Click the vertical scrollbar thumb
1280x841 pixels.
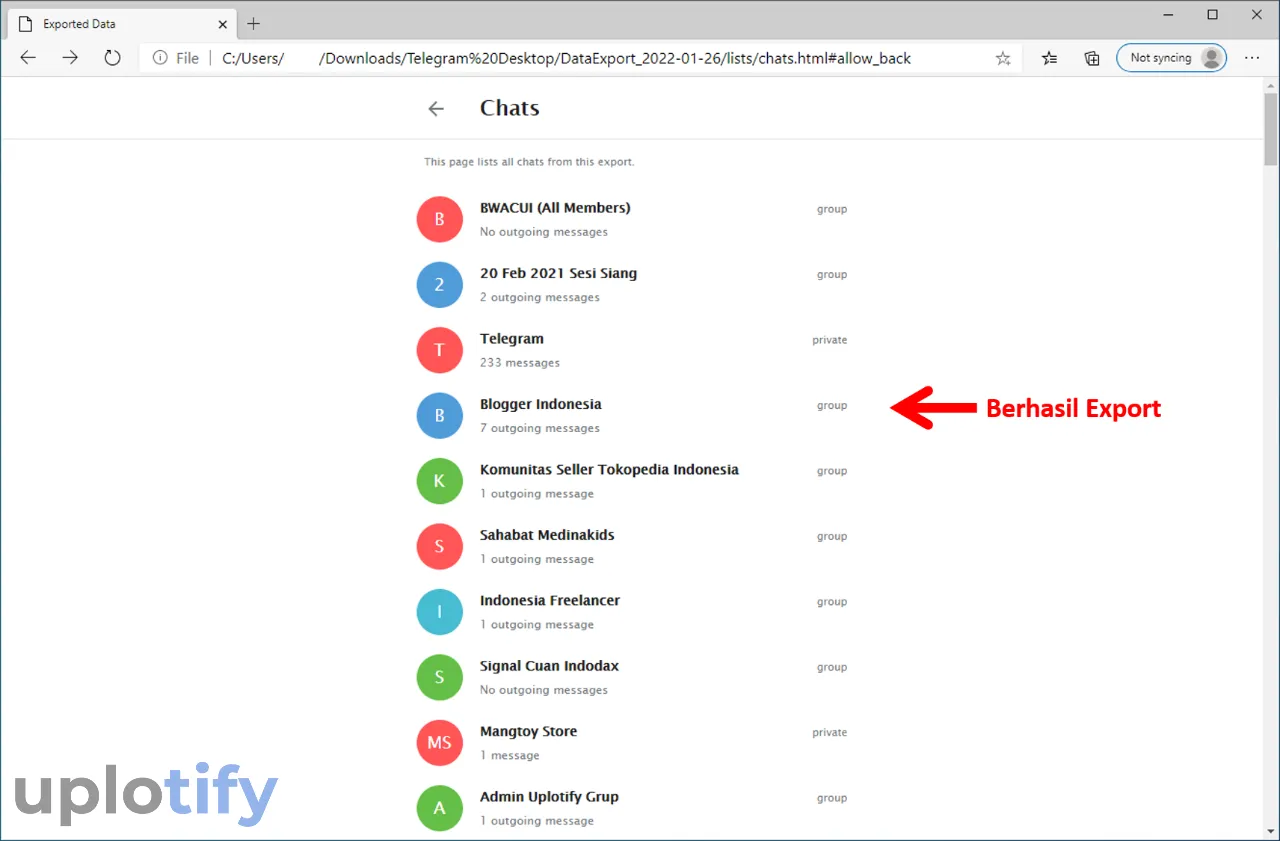click(x=1271, y=129)
